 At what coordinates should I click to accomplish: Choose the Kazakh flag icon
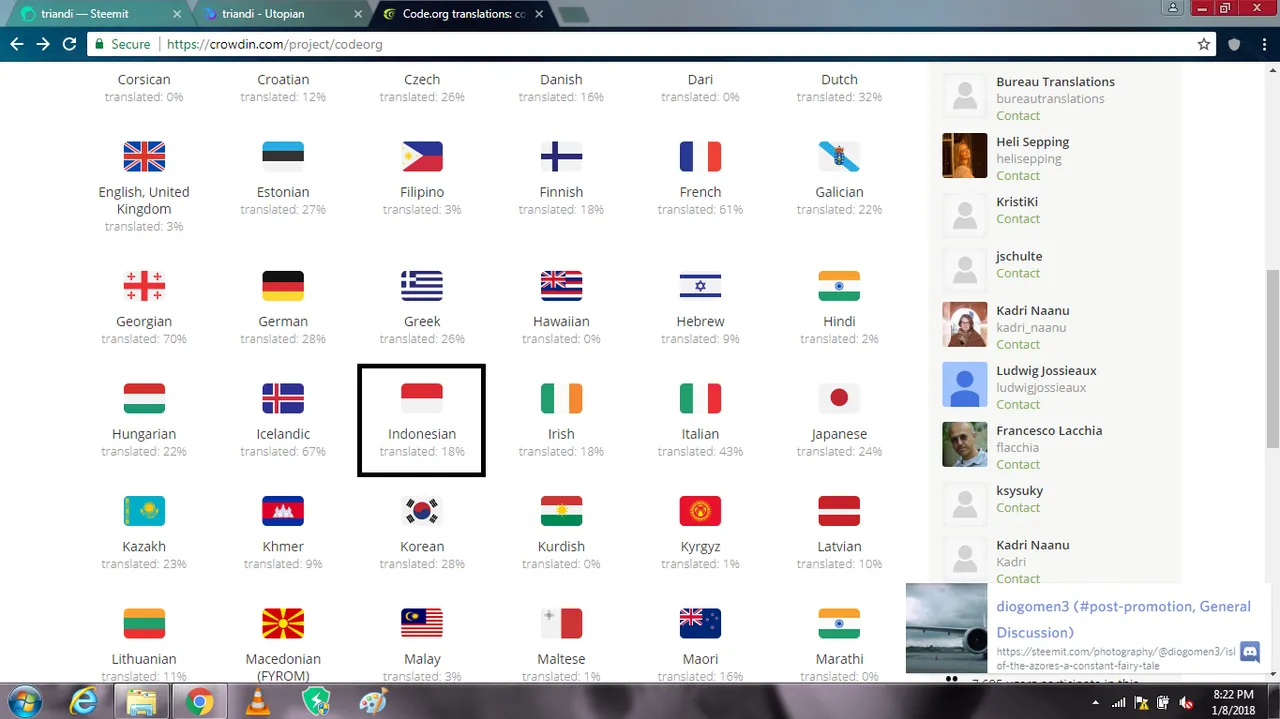[x=144, y=511]
